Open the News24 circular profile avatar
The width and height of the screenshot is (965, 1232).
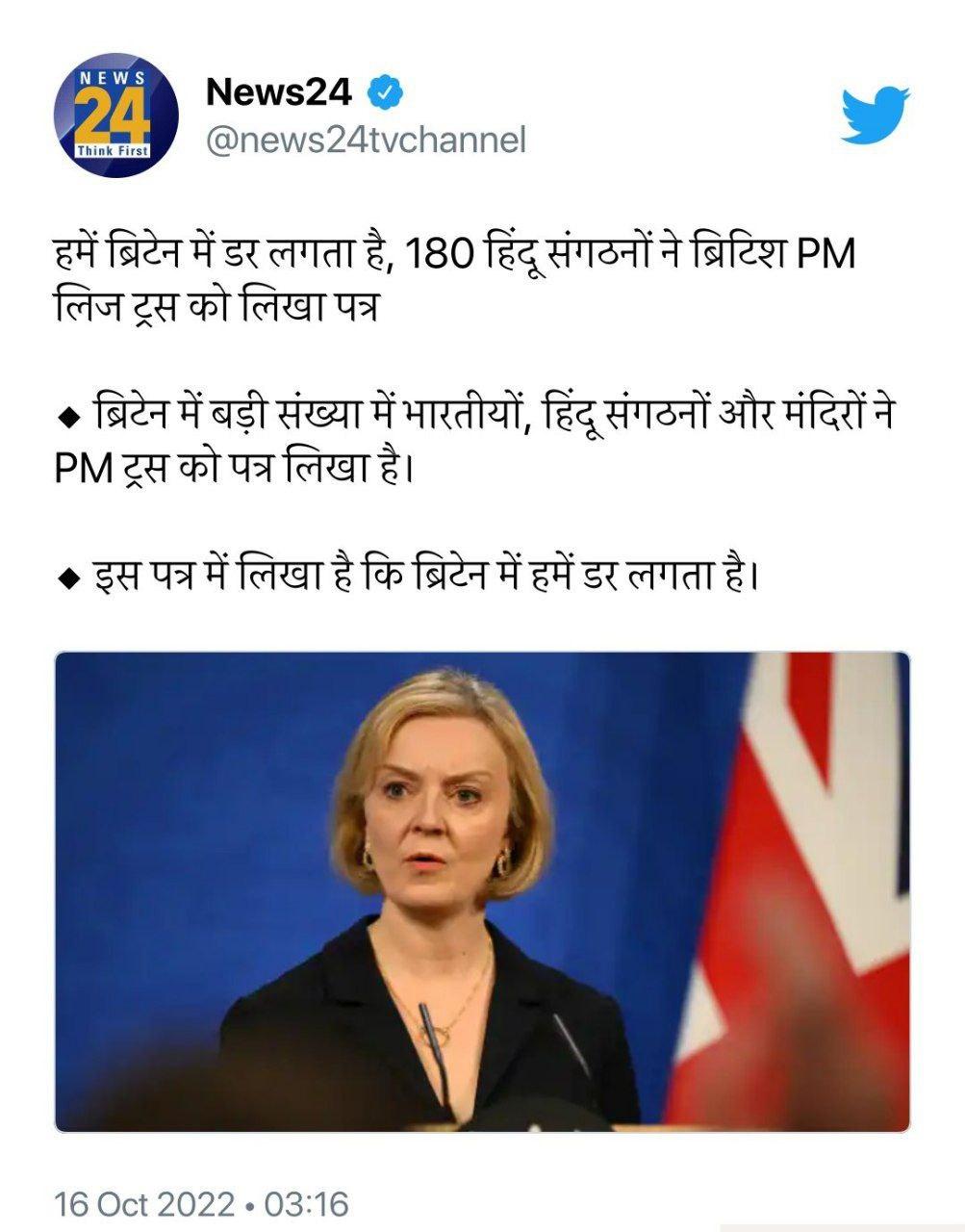point(116,115)
